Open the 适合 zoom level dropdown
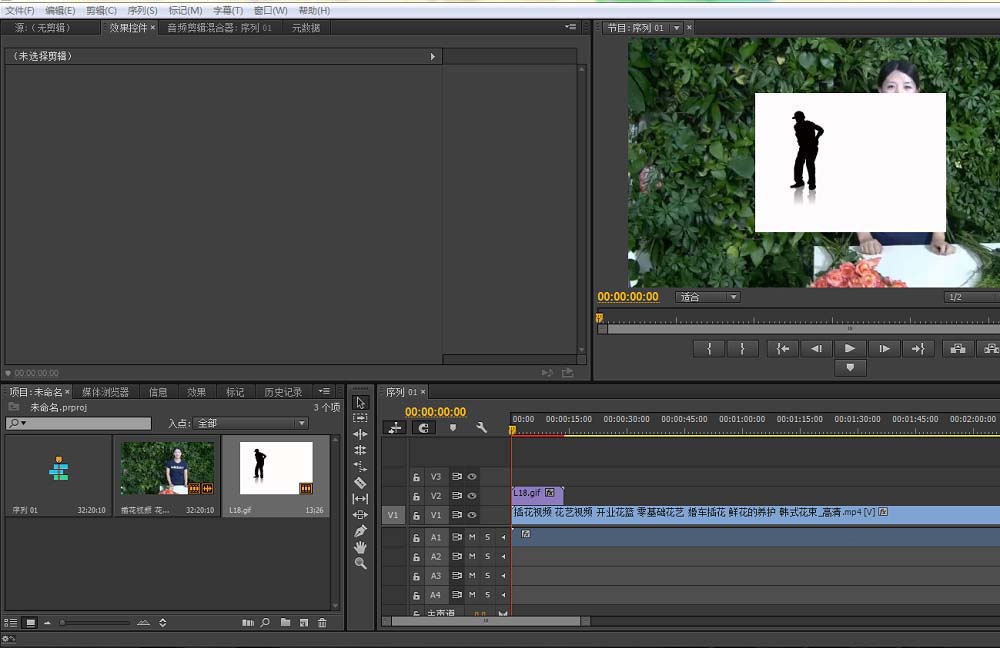This screenshot has height=648, width=1000. pyautogui.click(x=708, y=297)
